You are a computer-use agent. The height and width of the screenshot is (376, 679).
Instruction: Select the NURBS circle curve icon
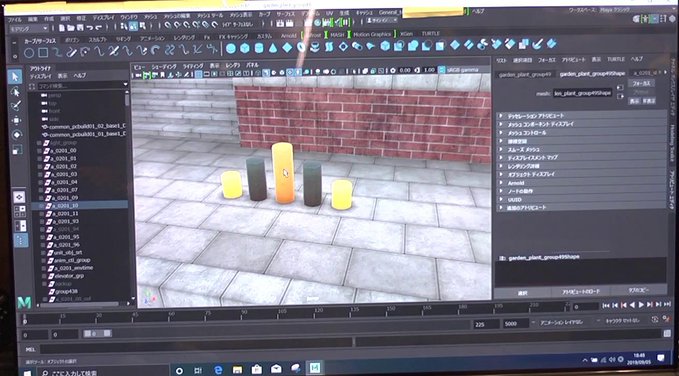click(x=29, y=53)
